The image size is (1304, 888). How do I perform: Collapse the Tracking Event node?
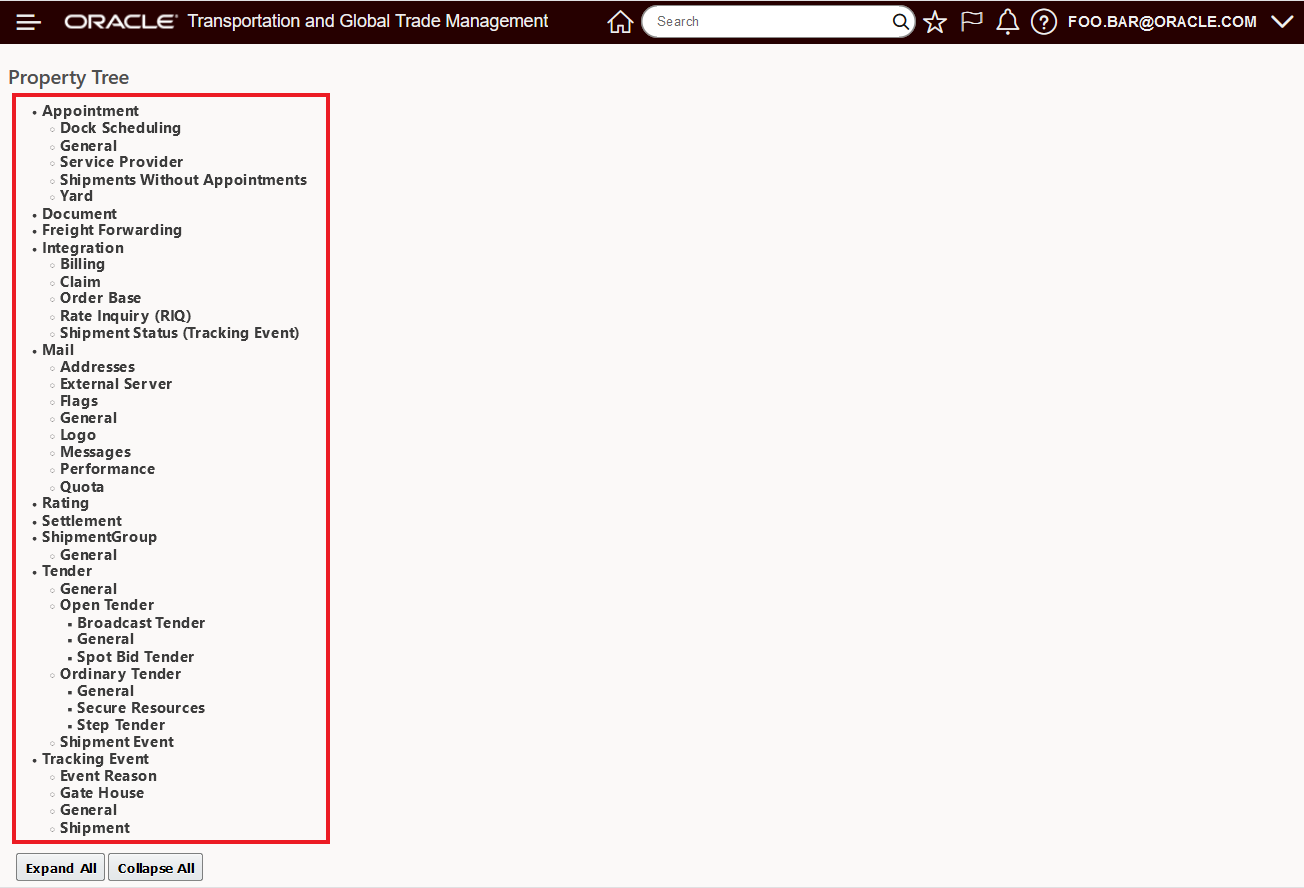click(x=95, y=759)
